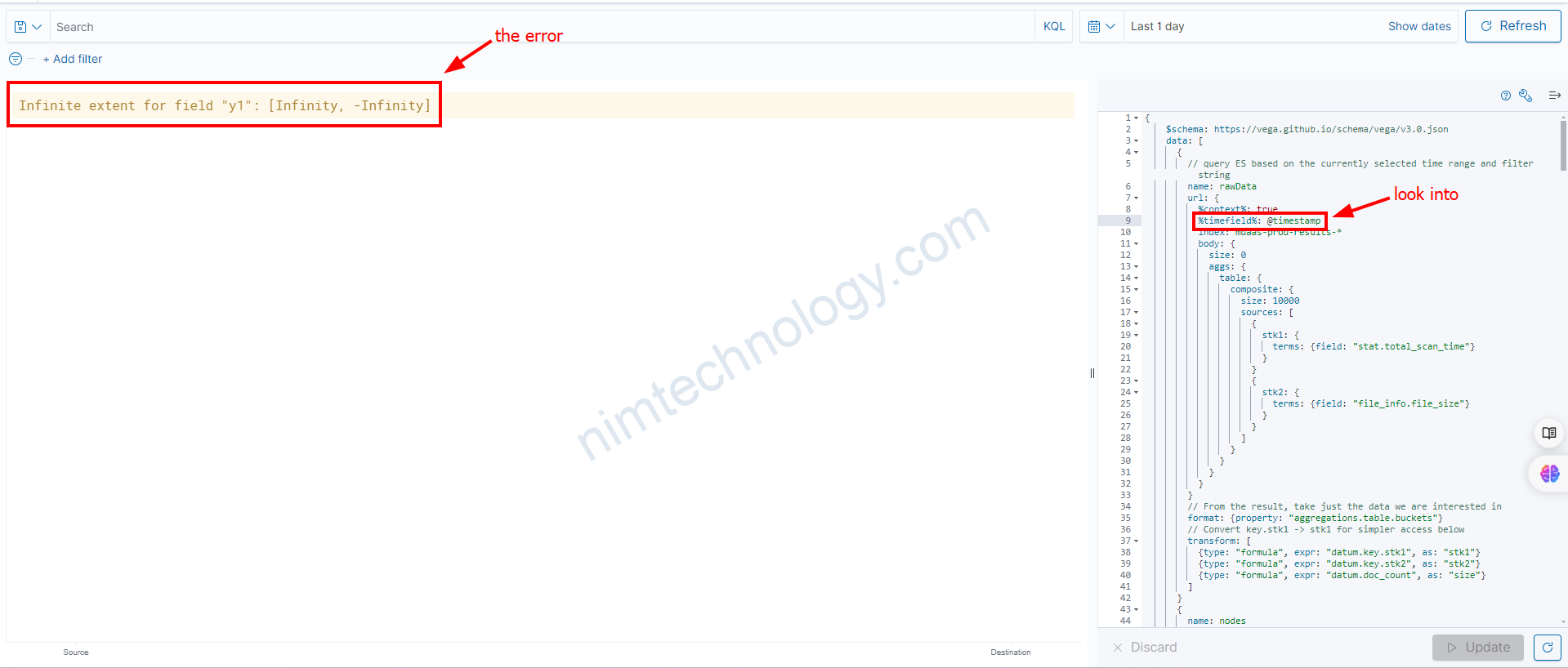This screenshot has width=1568, height=668.
Task: Open the colorful brain assistant icon
Action: (x=1549, y=474)
